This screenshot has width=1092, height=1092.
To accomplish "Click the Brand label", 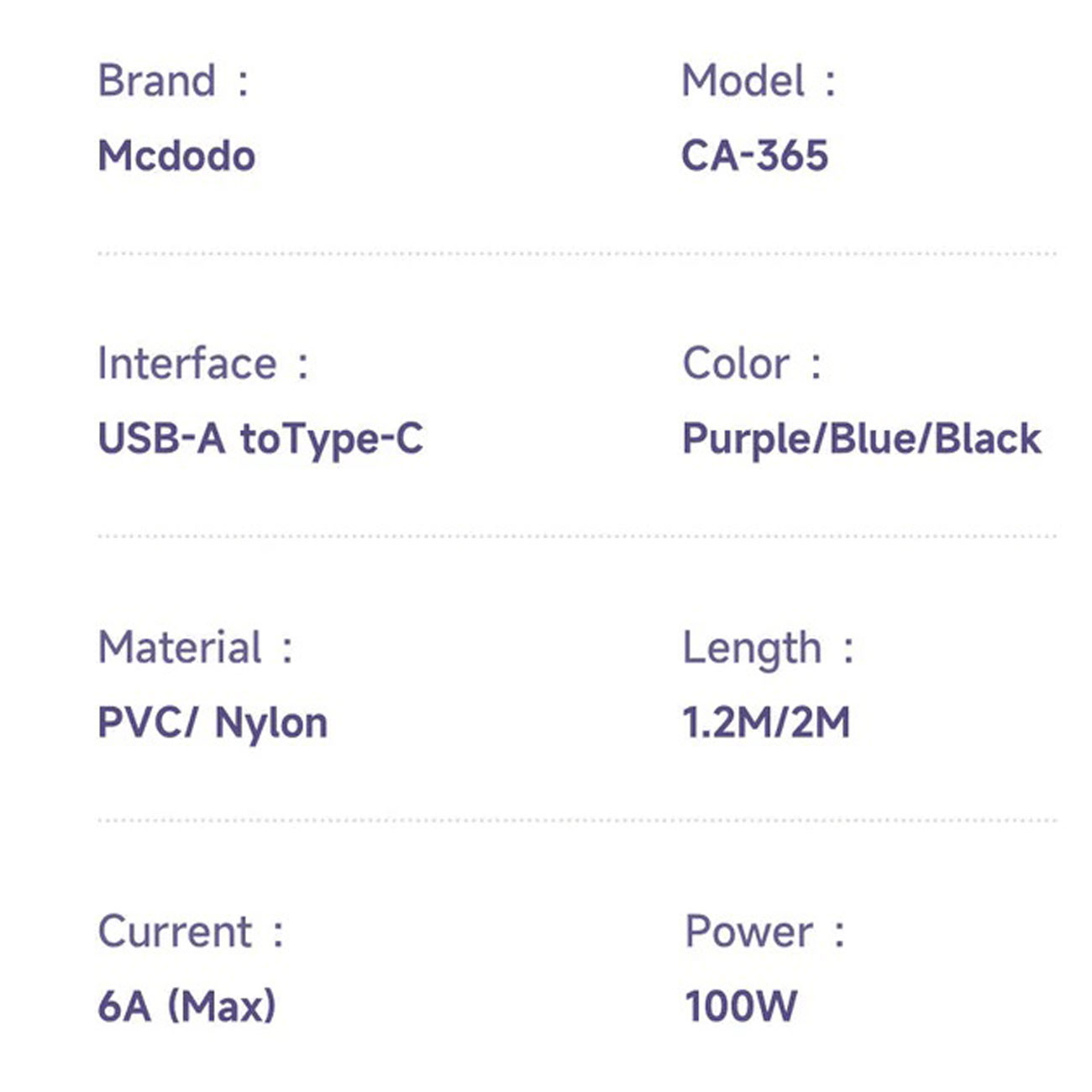I will tap(157, 81).
